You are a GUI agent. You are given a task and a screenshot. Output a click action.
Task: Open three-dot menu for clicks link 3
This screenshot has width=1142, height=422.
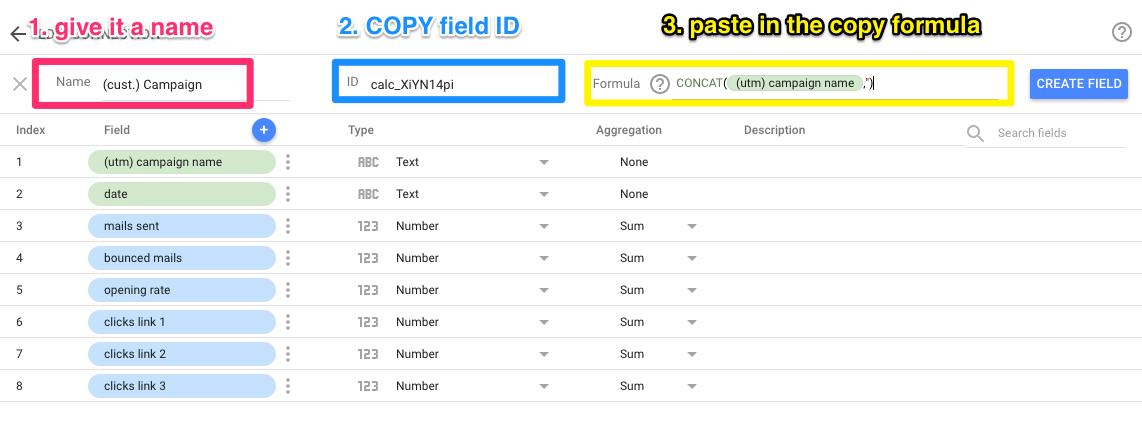(288, 386)
